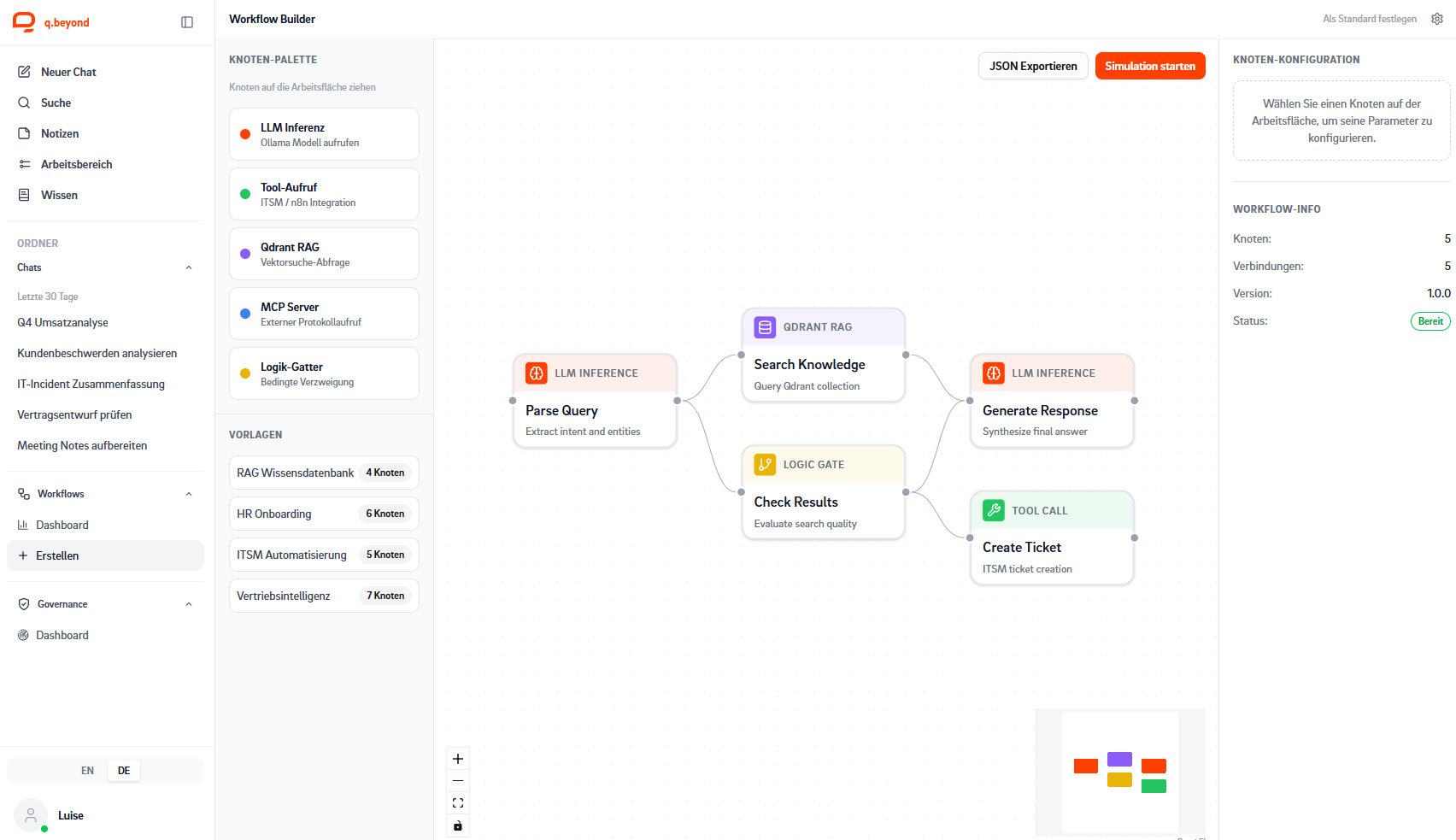Click the Tool Call node wrench icon

994,511
